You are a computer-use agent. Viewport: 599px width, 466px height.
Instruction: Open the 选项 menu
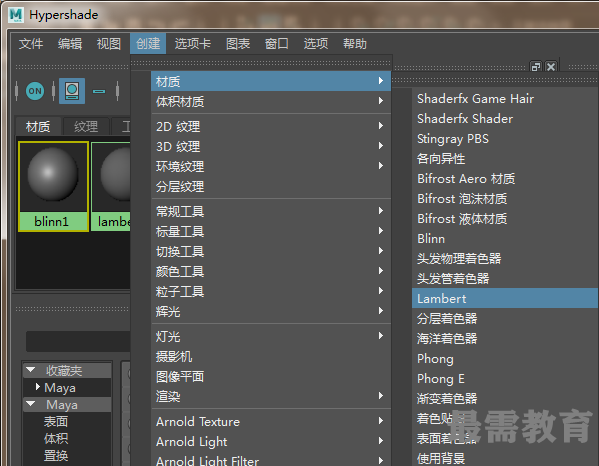[316, 44]
